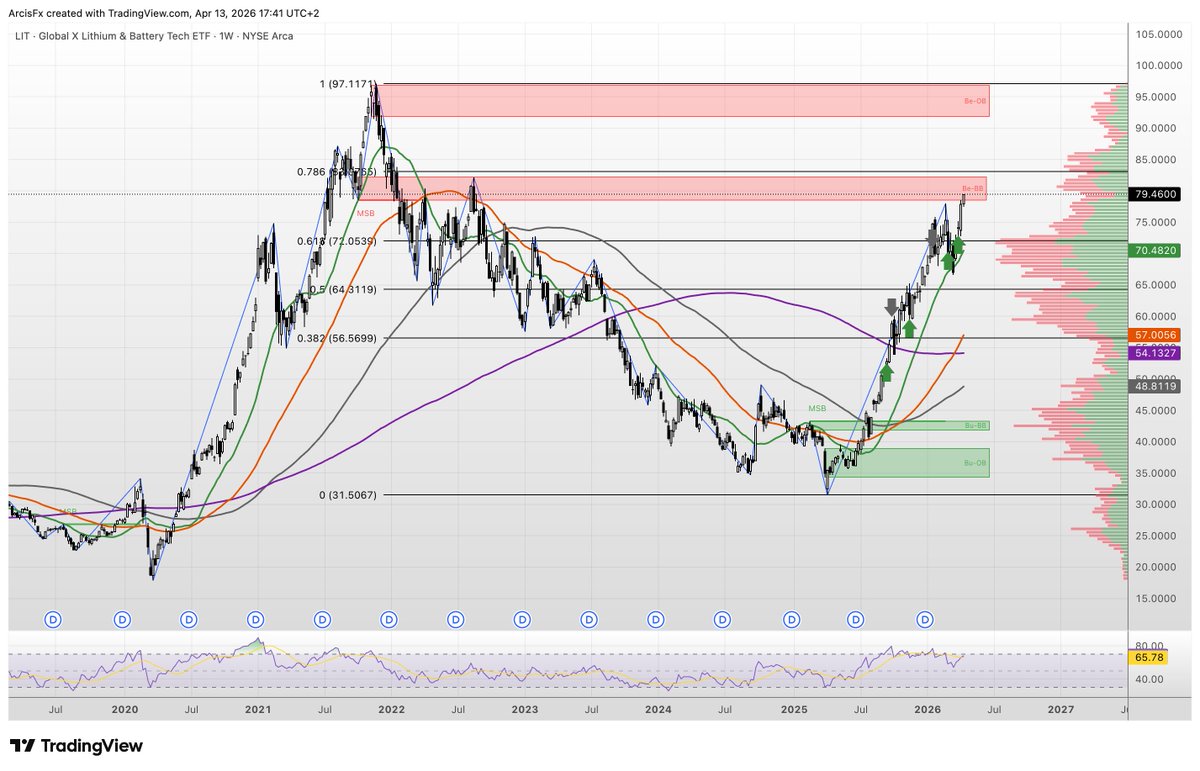The width and height of the screenshot is (1200, 771).
Task: Select the green Bu-OB order block zone
Action: click(x=909, y=462)
